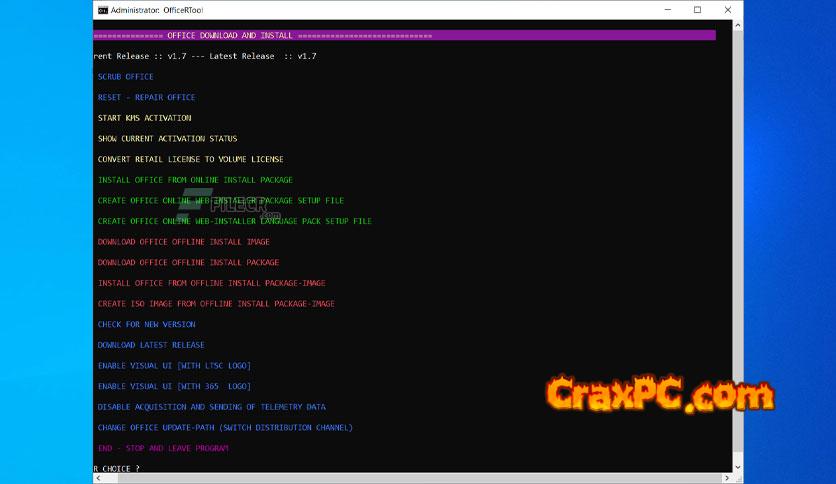836x484 pixels.
Task: Click START KMS ACTIVATION
Action: [x=144, y=118]
